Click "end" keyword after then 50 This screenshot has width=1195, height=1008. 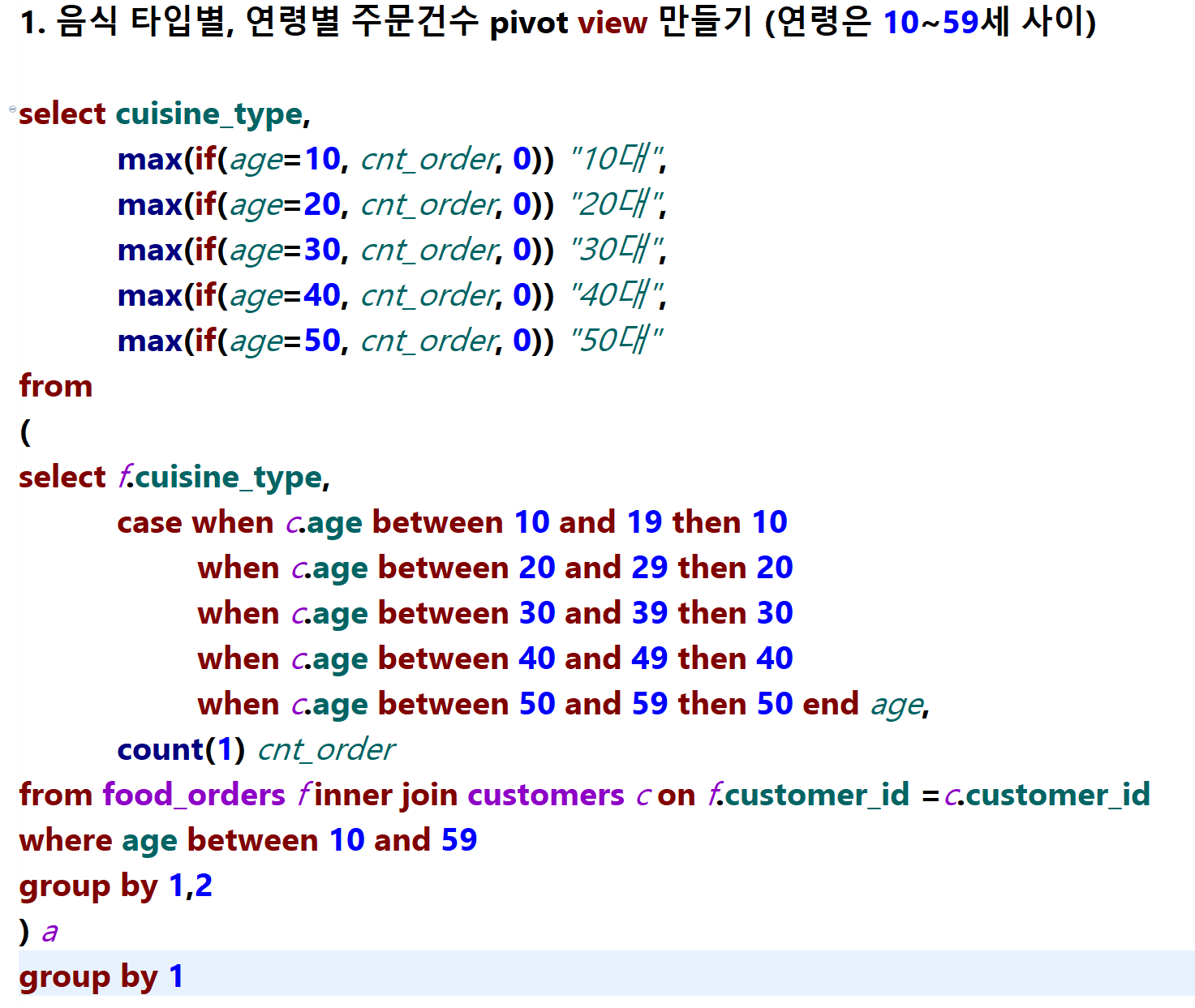(x=831, y=704)
